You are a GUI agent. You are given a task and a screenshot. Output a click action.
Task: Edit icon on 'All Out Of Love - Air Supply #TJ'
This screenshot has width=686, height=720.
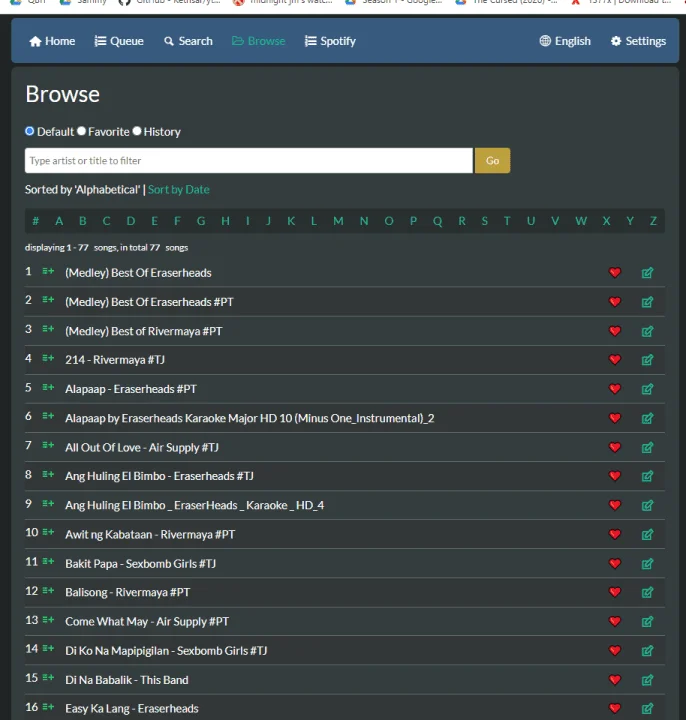[647, 447]
